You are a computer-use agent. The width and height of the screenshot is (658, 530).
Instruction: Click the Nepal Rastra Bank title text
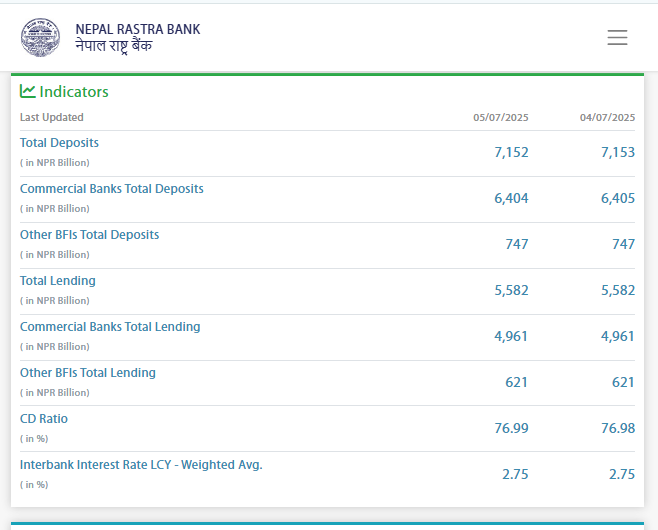pos(138,29)
